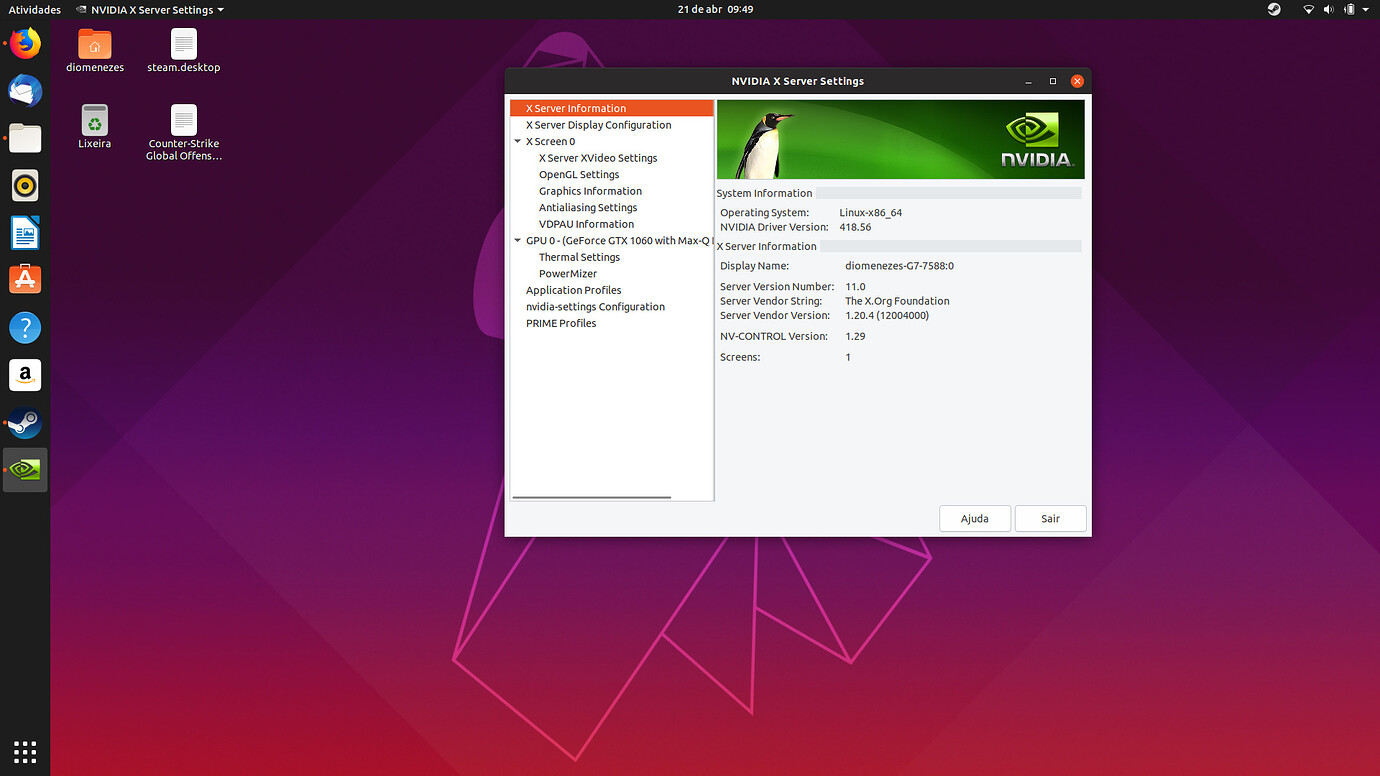Select X Server Information in tree
Image resolution: width=1380 pixels, height=776 pixels.
point(612,108)
